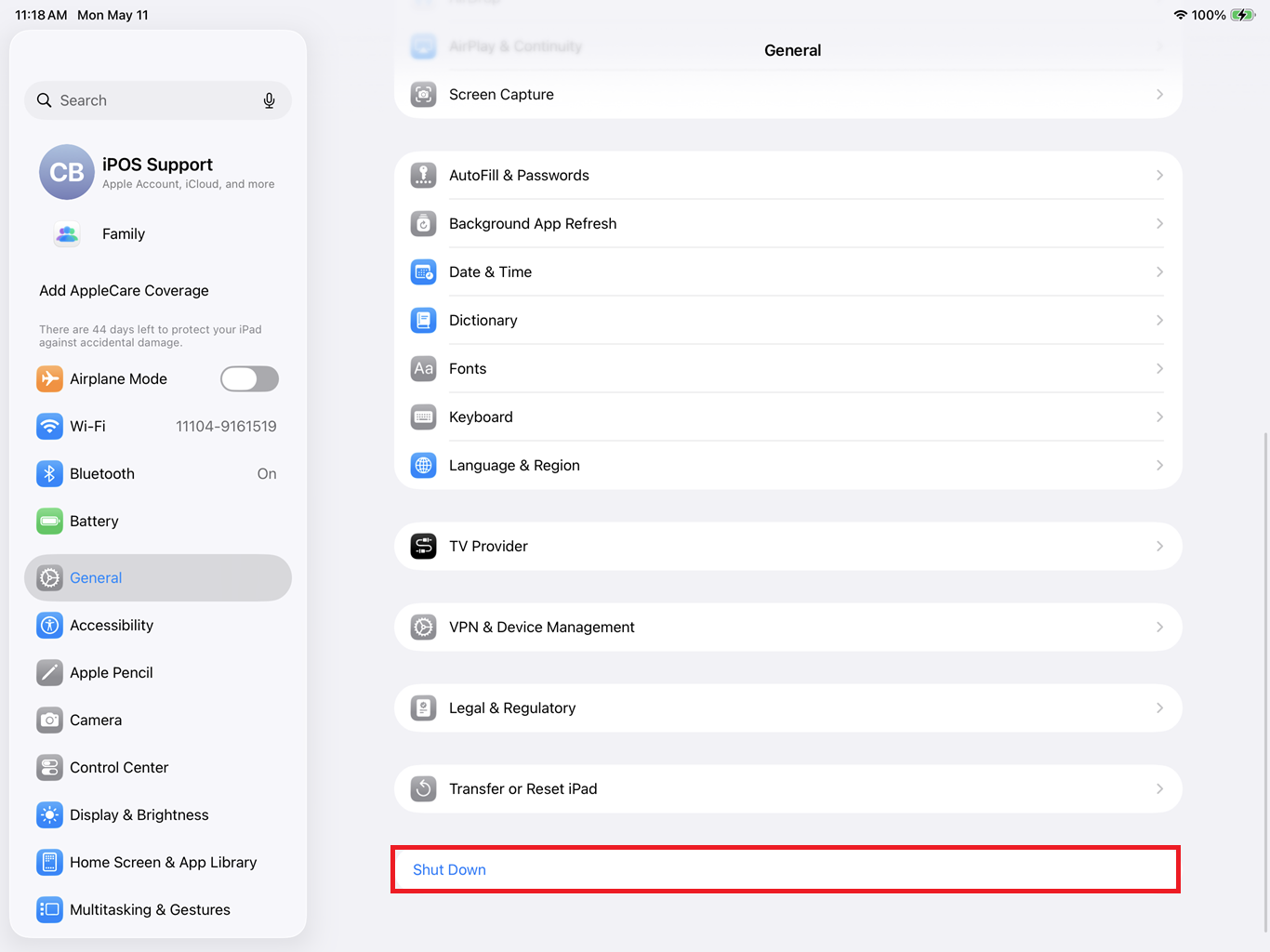Open Date & Time via its chevron
Screen dimensions: 1270x952
pyautogui.click(x=1159, y=272)
